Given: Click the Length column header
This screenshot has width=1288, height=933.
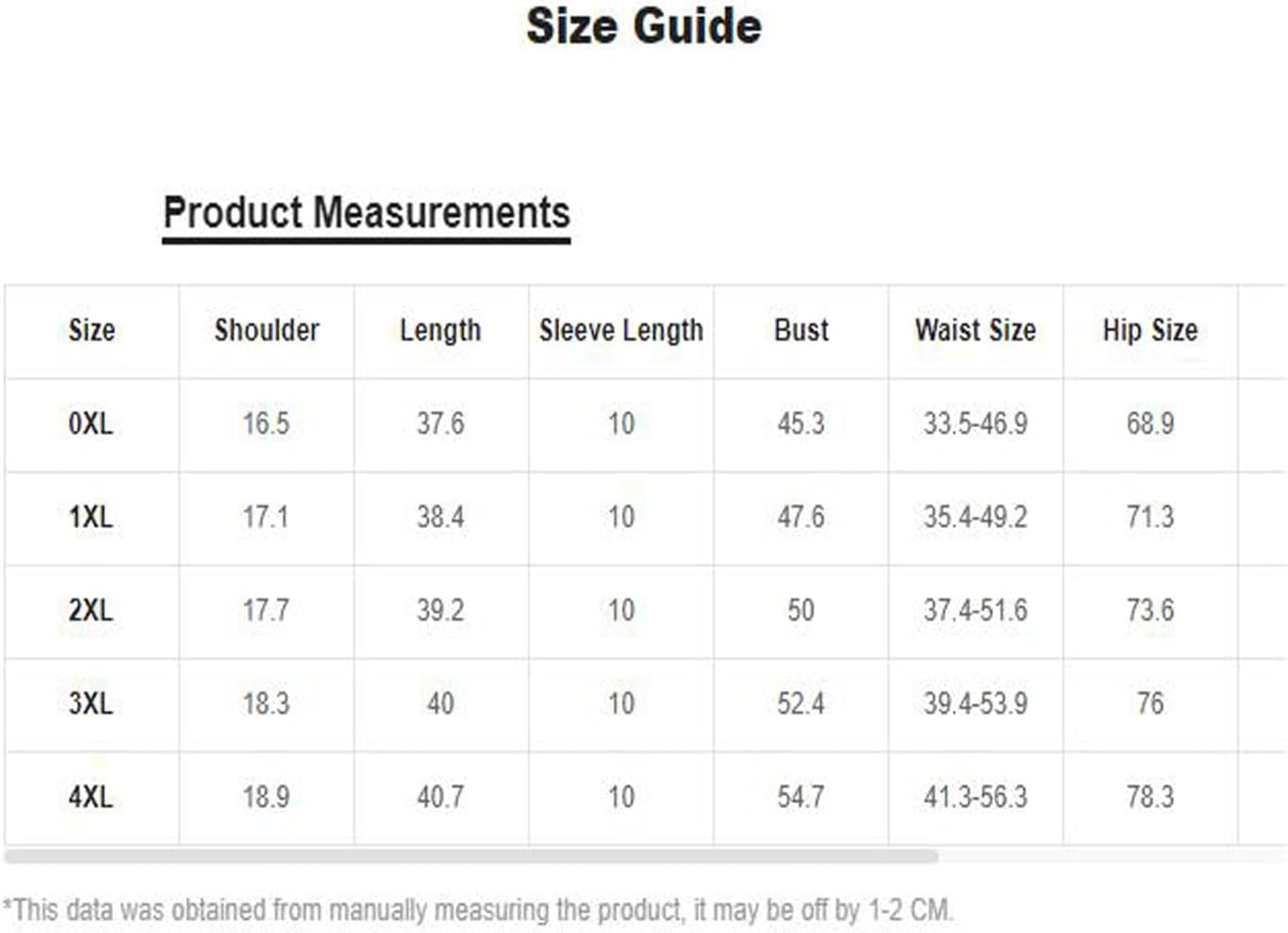Looking at the screenshot, I should click(440, 331).
